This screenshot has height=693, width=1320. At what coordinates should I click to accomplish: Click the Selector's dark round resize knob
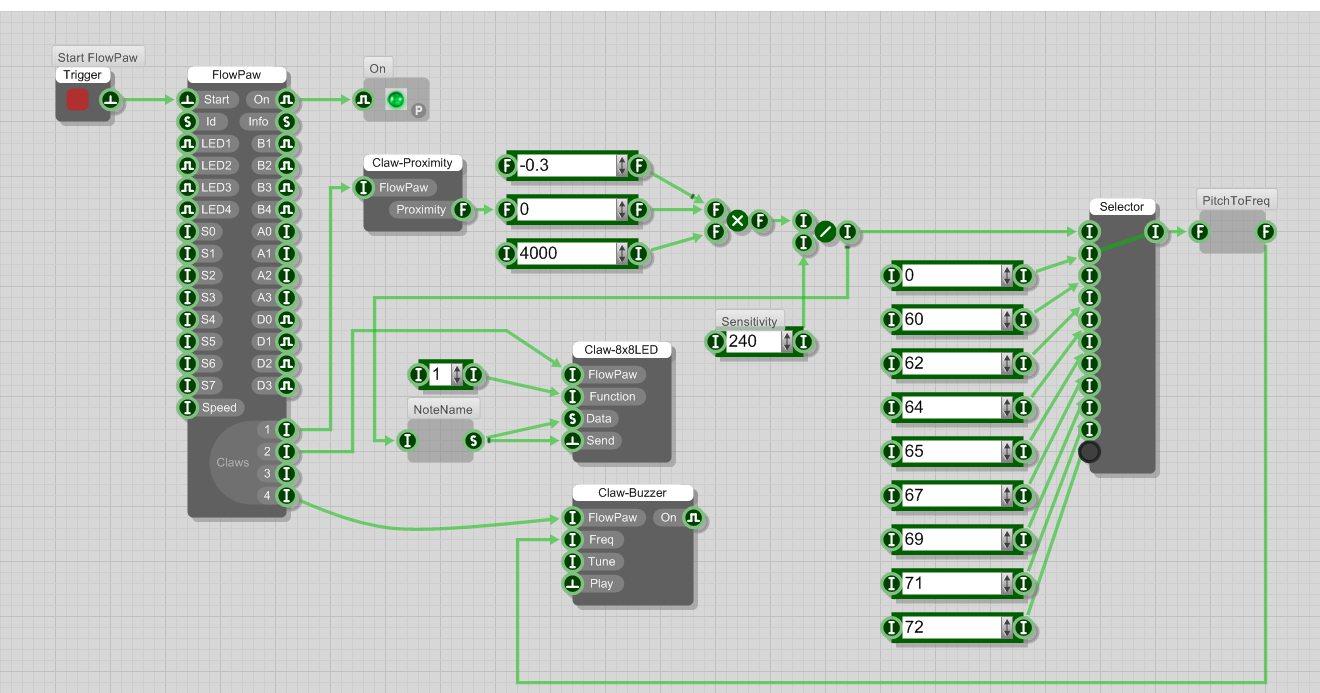pyautogui.click(x=1090, y=452)
